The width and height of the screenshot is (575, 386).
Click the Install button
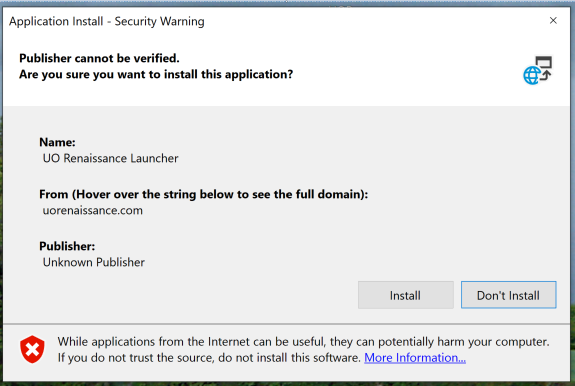coord(406,295)
